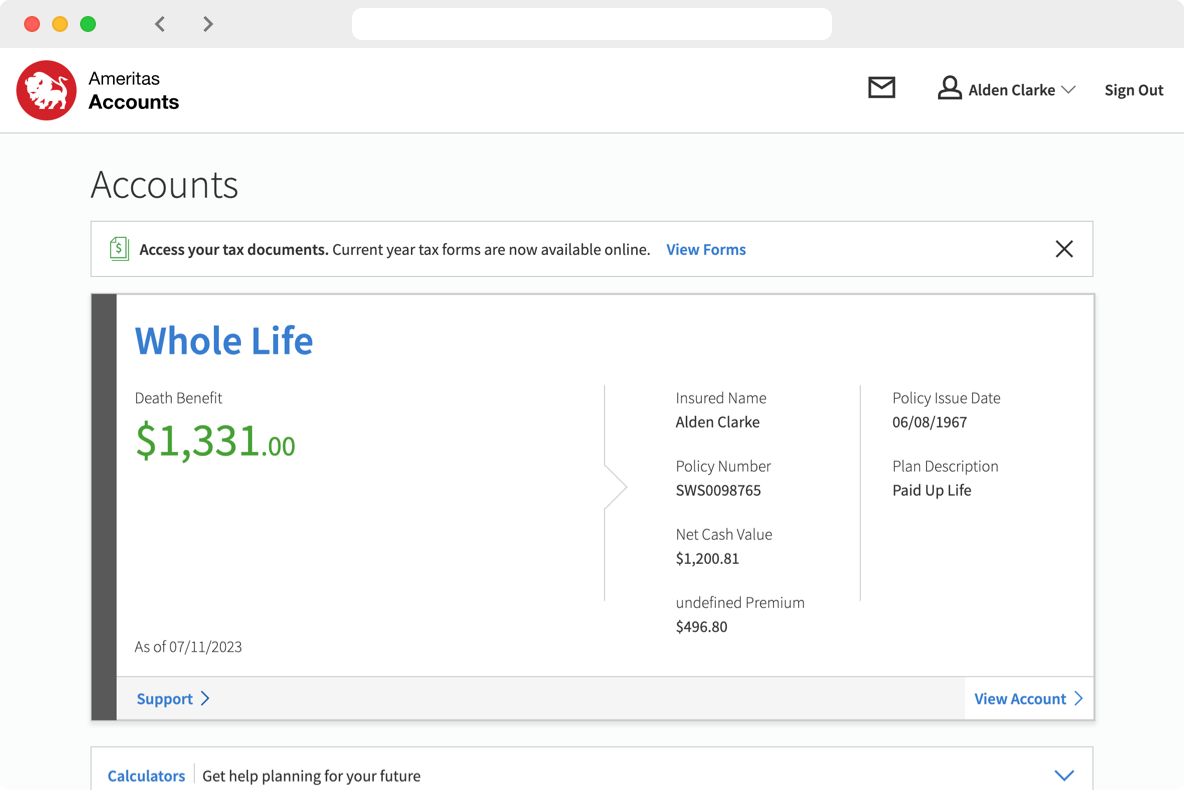Image resolution: width=1184 pixels, height=790 pixels.
Task: Dismiss the tax documents banner
Action: coord(1064,249)
